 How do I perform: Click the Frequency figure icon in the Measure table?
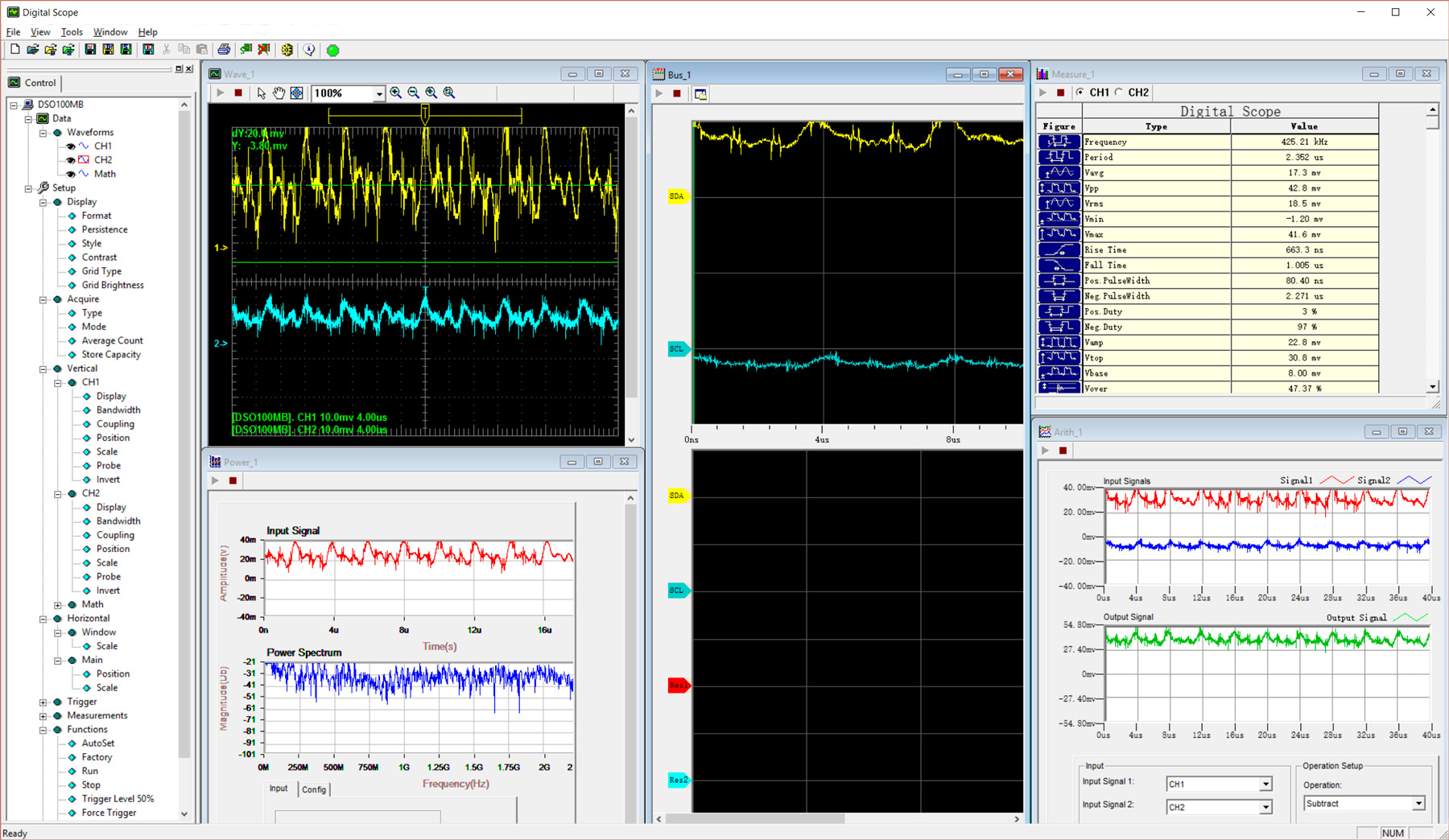[1059, 142]
